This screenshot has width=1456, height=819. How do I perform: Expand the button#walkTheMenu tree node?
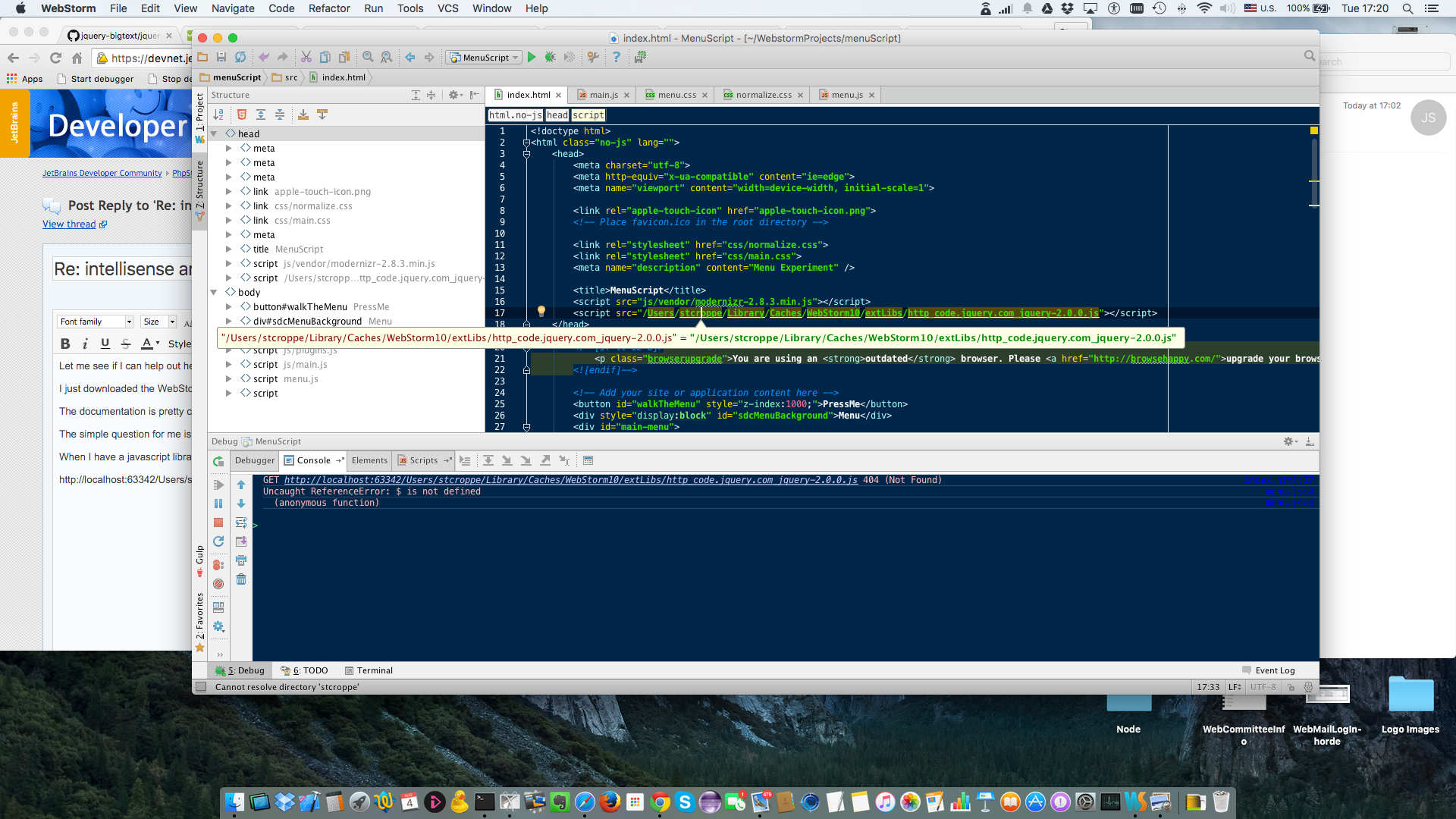point(228,306)
